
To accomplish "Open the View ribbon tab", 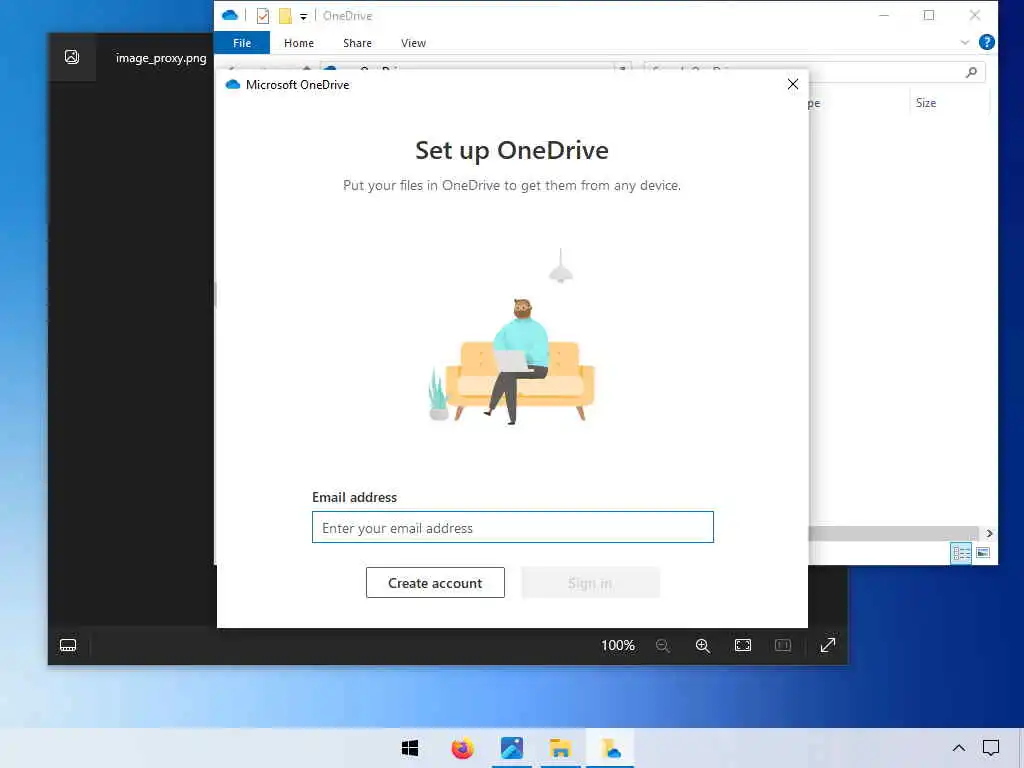I will point(413,43).
